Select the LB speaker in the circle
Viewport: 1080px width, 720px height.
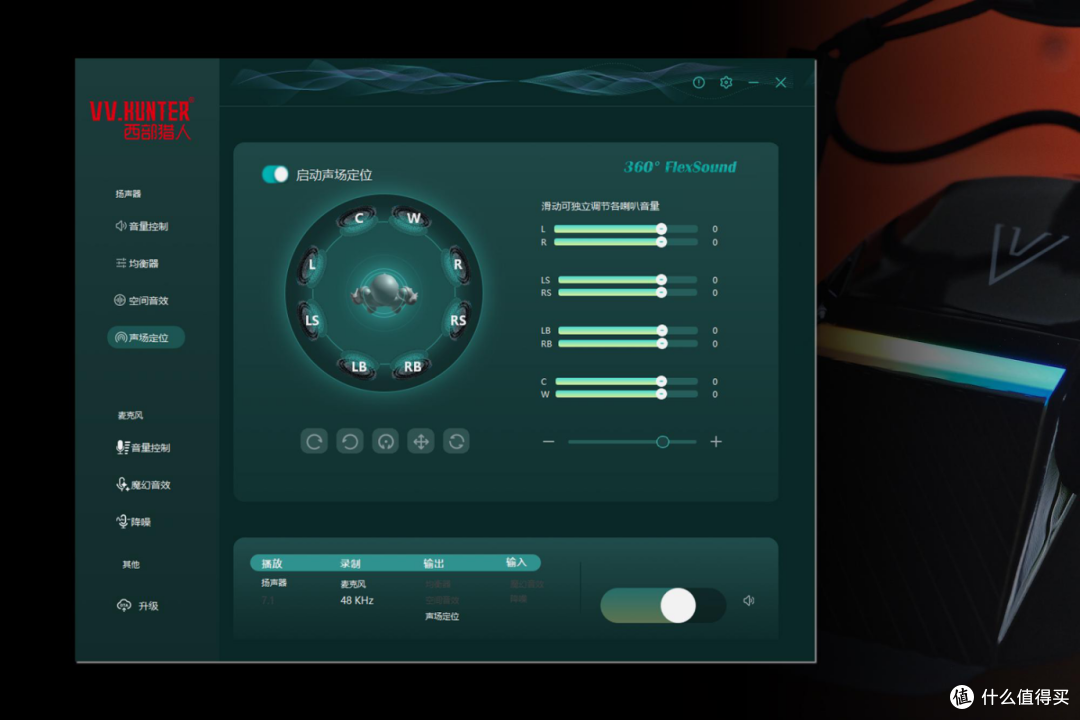358,367
